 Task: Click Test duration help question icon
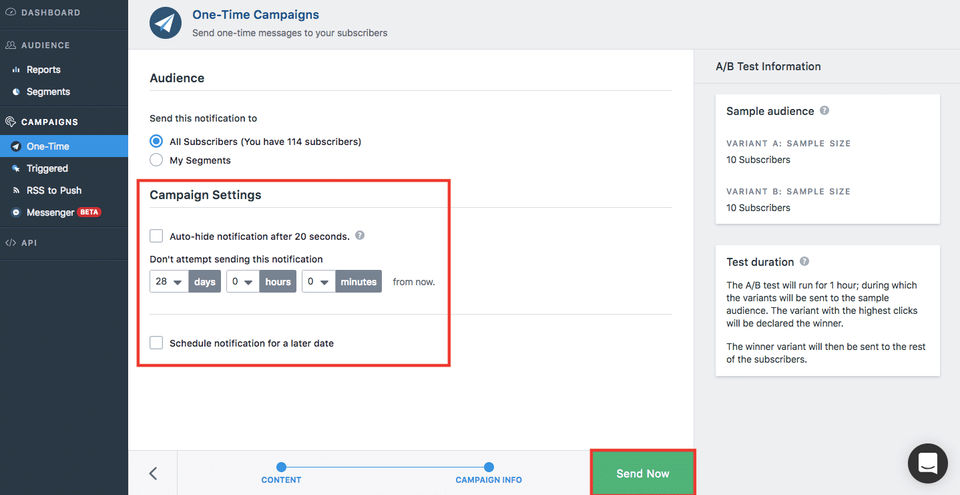pos(803,262)
